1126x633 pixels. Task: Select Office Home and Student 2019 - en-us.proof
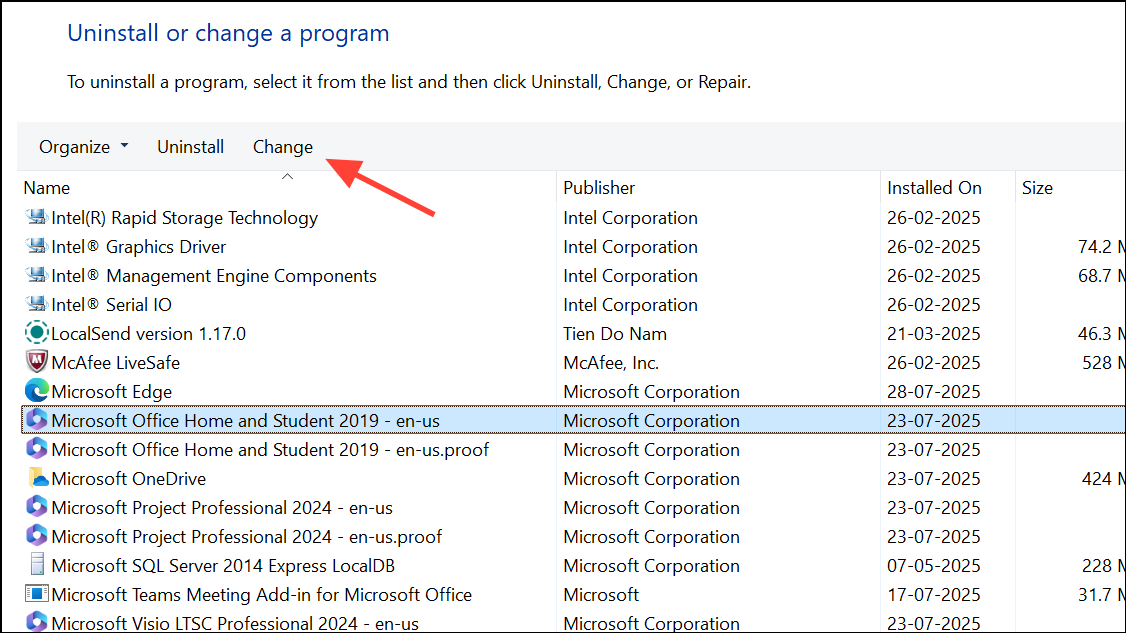[x=270, y=450]
